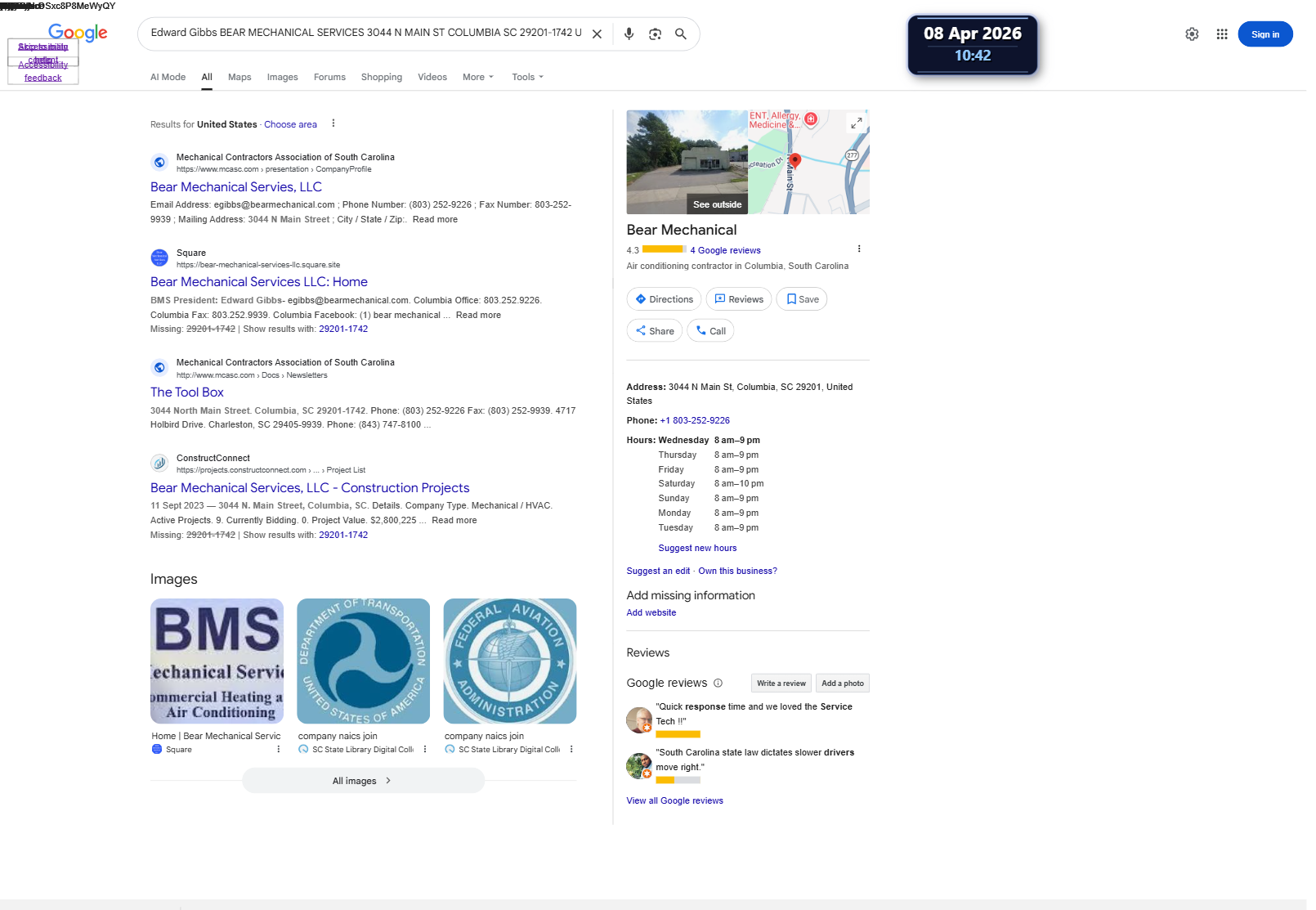Call Bear Mechanical
The height and width of the screenshot is (910, 1316).
[710, 331]
